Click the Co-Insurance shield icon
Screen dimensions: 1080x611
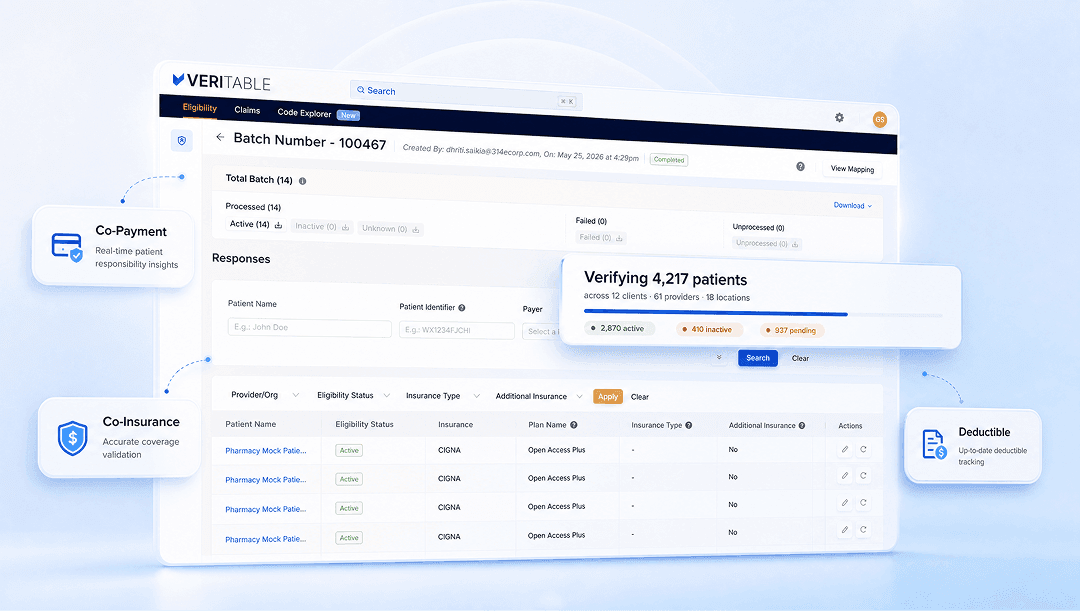72,438
